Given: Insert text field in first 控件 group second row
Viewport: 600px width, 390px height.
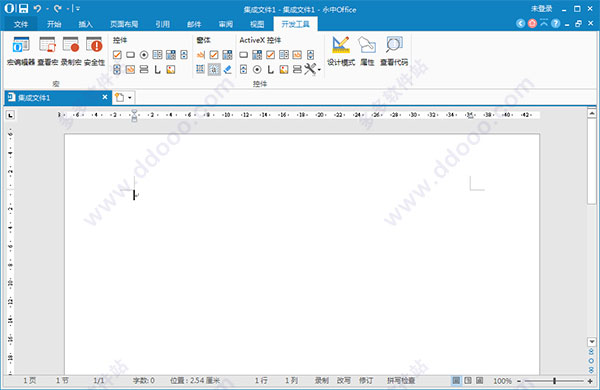Looking at the screenshot, I should [x=130, y=70].
